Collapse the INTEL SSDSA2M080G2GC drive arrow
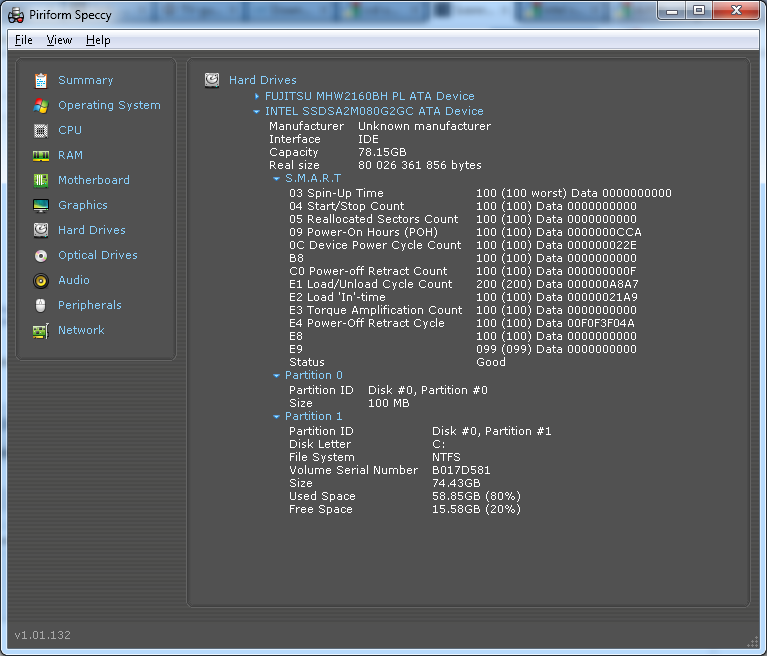Image resolution: width=768 pixels, height=658 pixels. coord(257,112)
